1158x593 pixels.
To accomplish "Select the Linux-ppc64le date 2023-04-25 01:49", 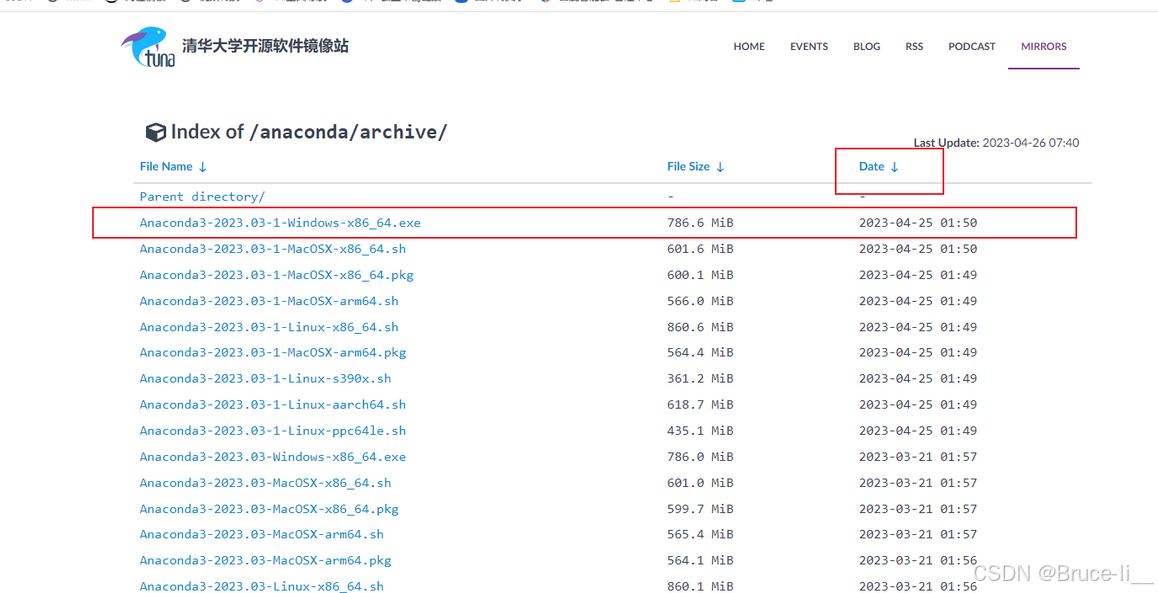I will point(918,431).
